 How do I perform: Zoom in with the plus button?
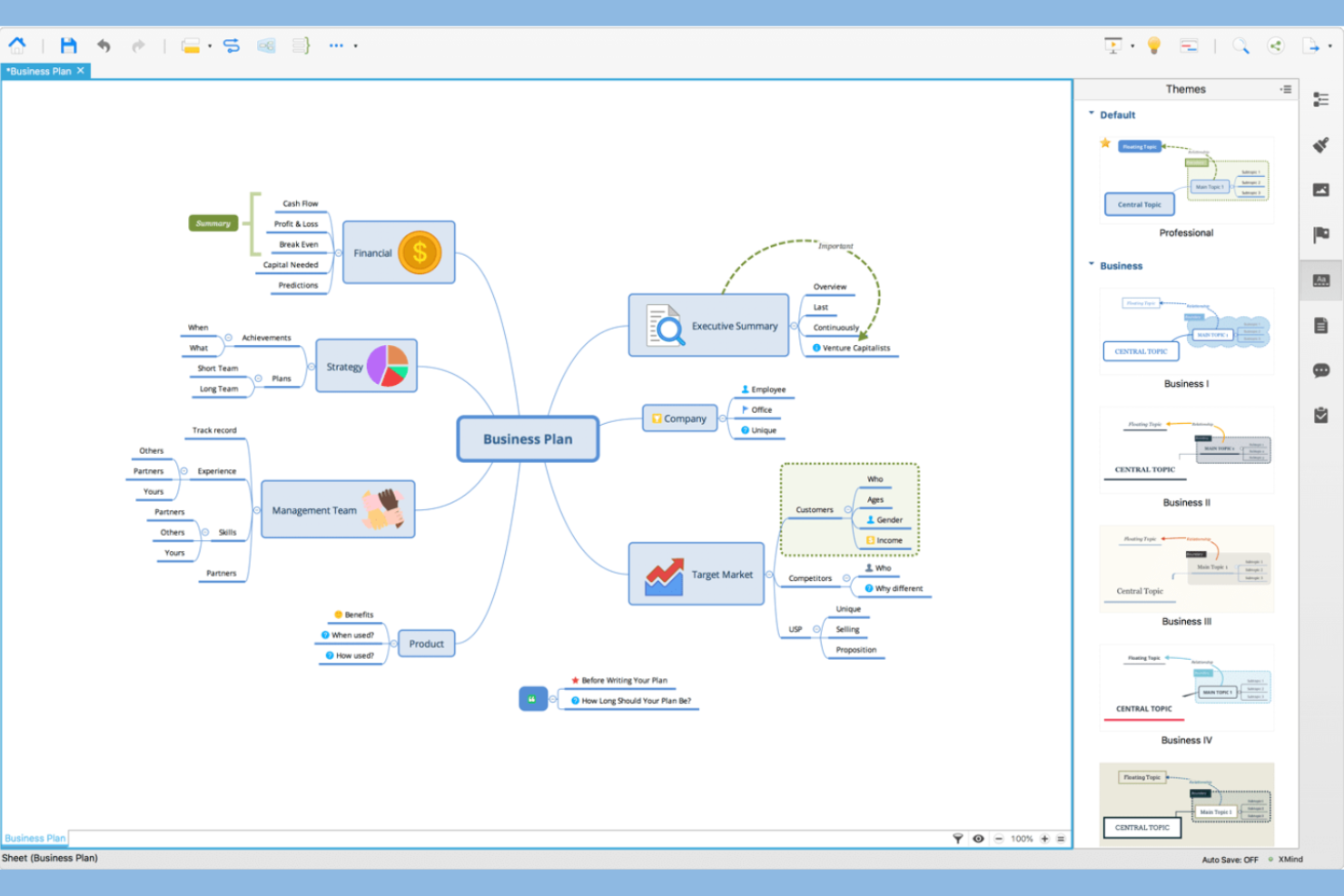pos(1044,839)
